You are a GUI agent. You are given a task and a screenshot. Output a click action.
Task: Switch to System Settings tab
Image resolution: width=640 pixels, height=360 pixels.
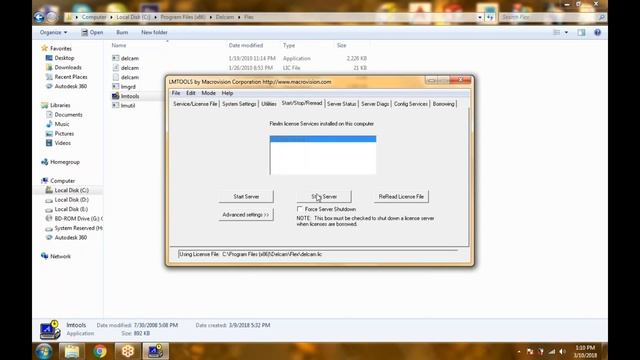239,104
